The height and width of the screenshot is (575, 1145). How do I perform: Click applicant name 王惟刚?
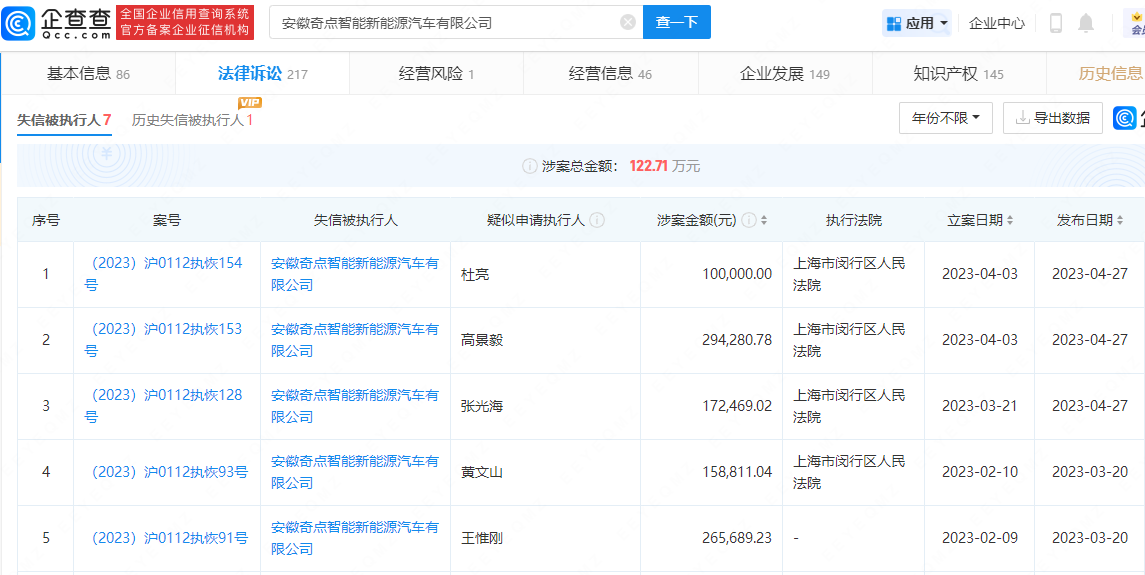482,538
